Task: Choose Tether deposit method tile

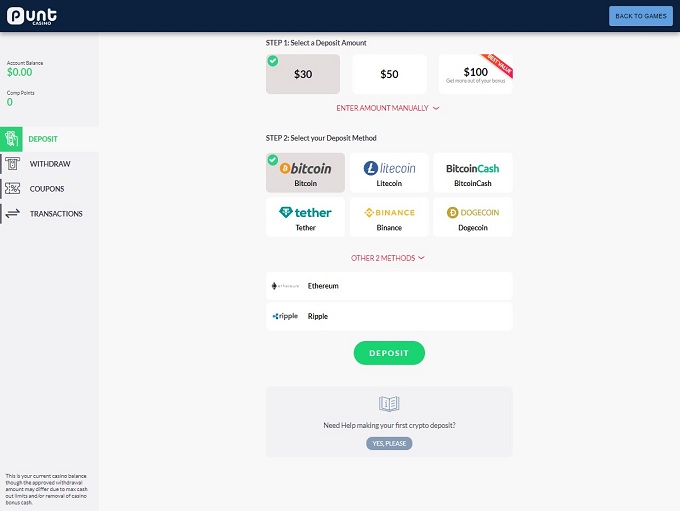Action: coord(305,217)
